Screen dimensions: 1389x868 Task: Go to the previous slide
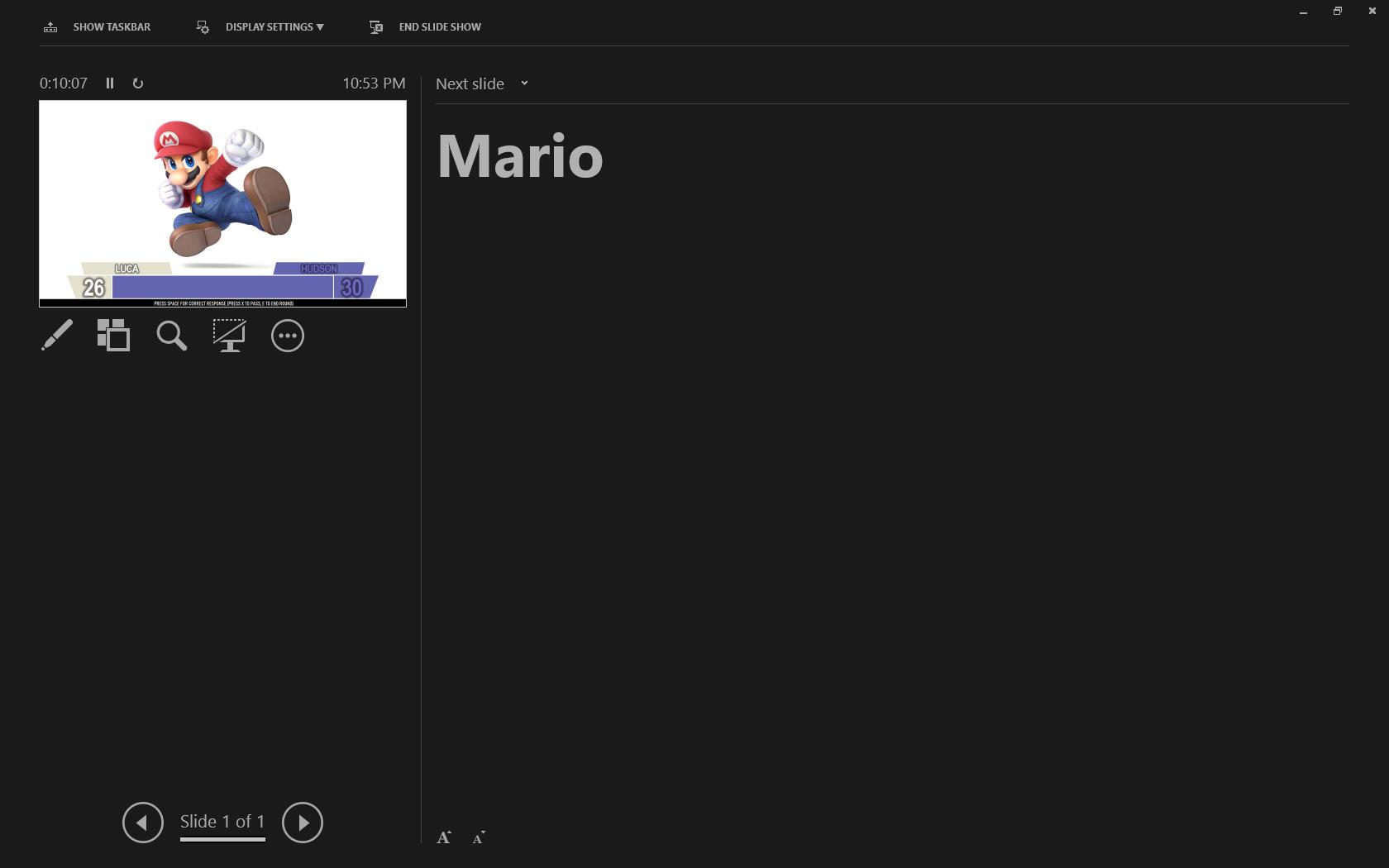143,823
